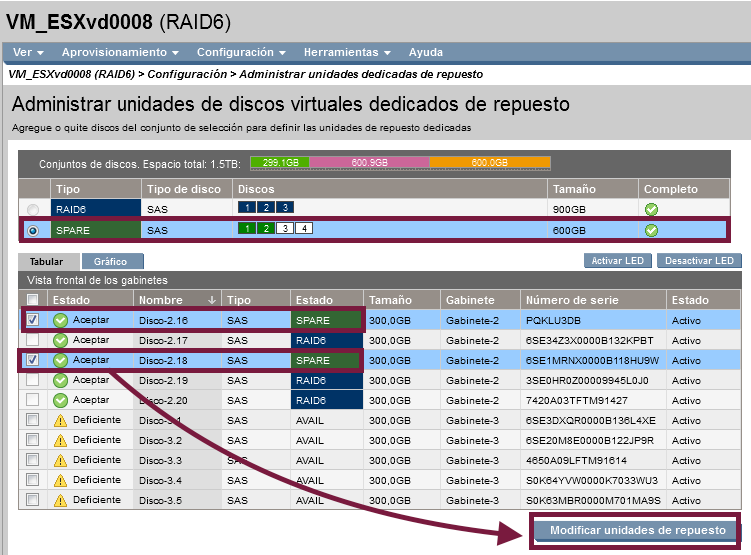Click warning icon for Disco-3.5 row
The width and height of the screenshot is (751, 555).
point(60,499)
